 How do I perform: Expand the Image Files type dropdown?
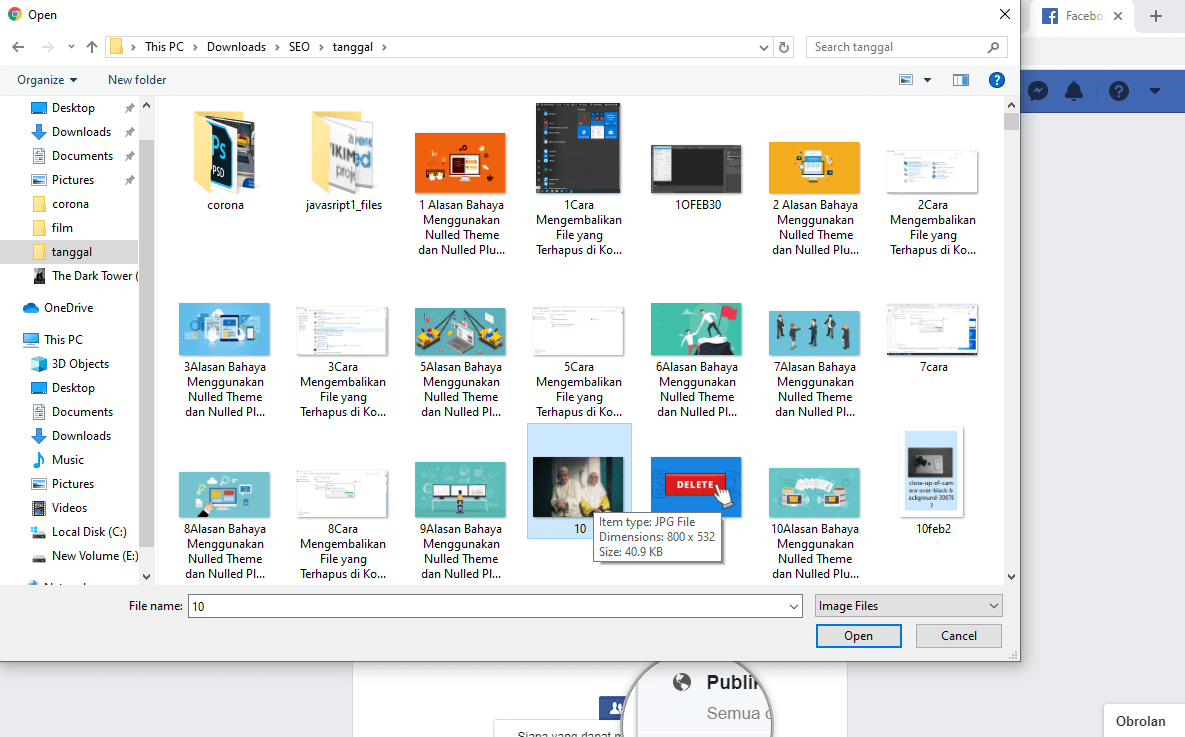point(908,606)
